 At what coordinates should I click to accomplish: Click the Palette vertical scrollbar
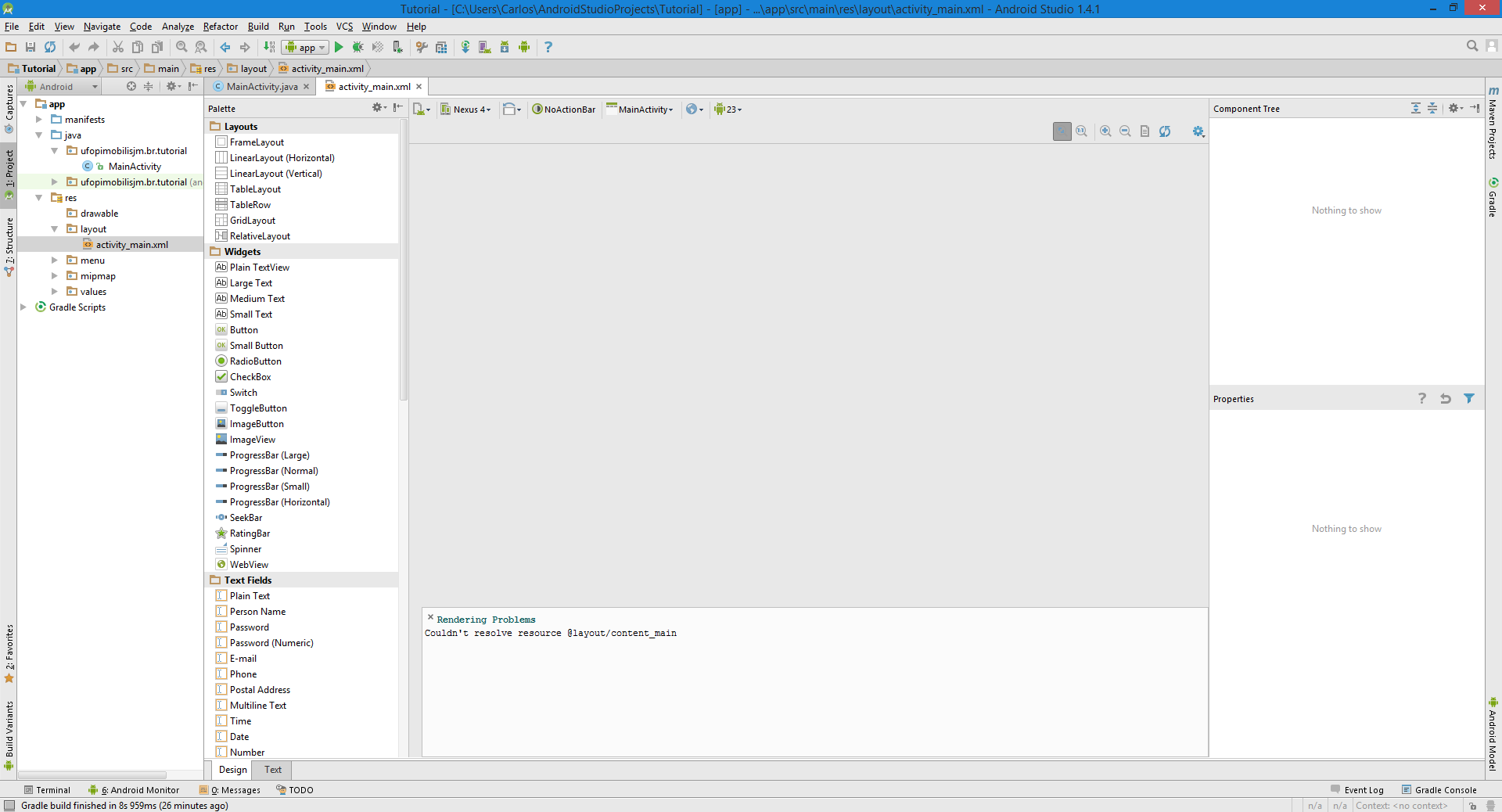[404, 260]
